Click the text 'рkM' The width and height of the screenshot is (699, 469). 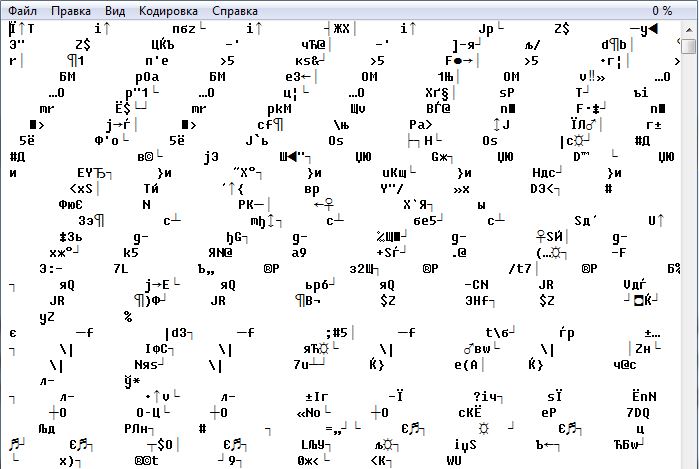280,109
